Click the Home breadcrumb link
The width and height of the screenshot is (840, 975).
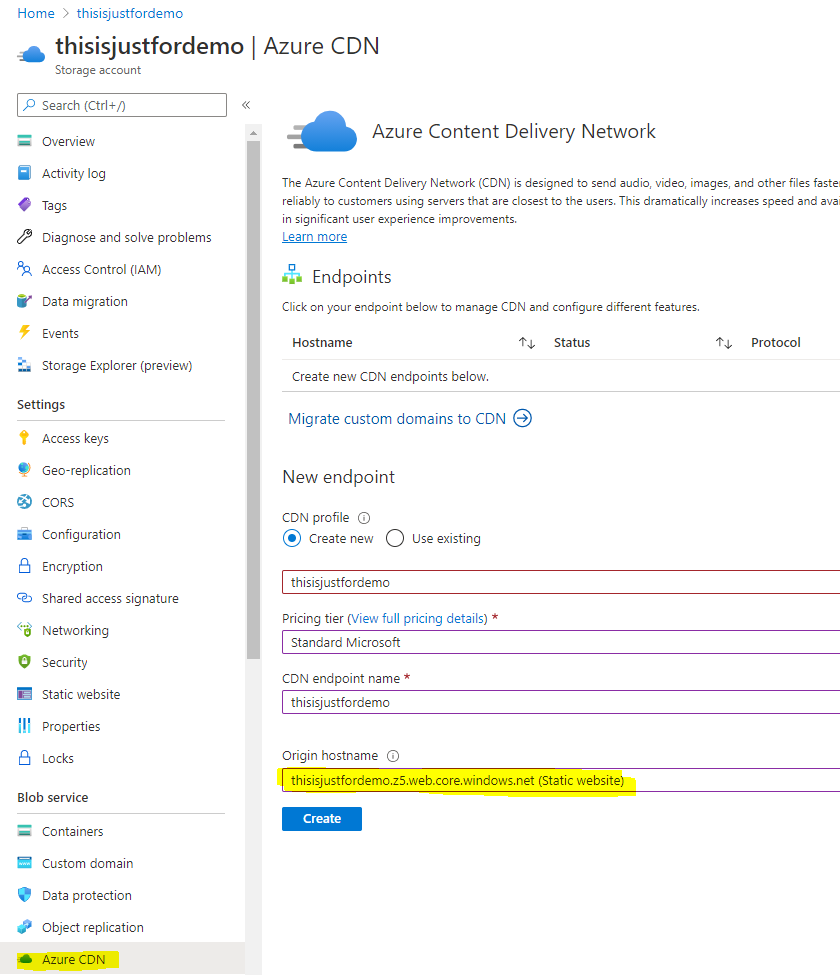(36, 13)
